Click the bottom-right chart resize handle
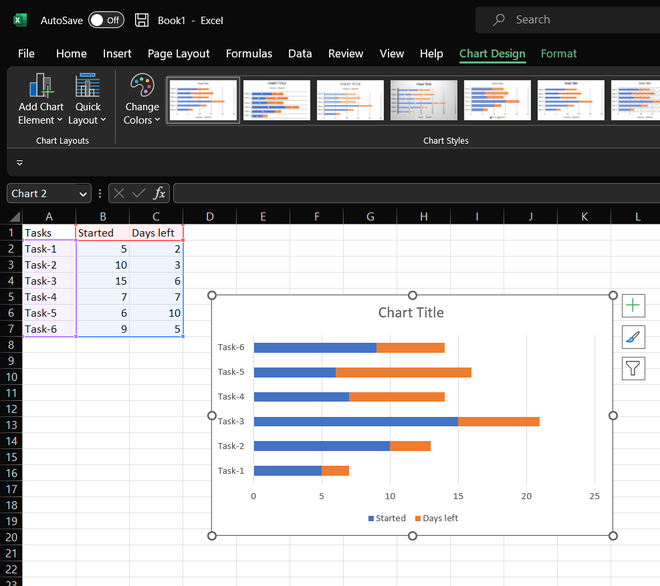 click(x=613, y=536)
